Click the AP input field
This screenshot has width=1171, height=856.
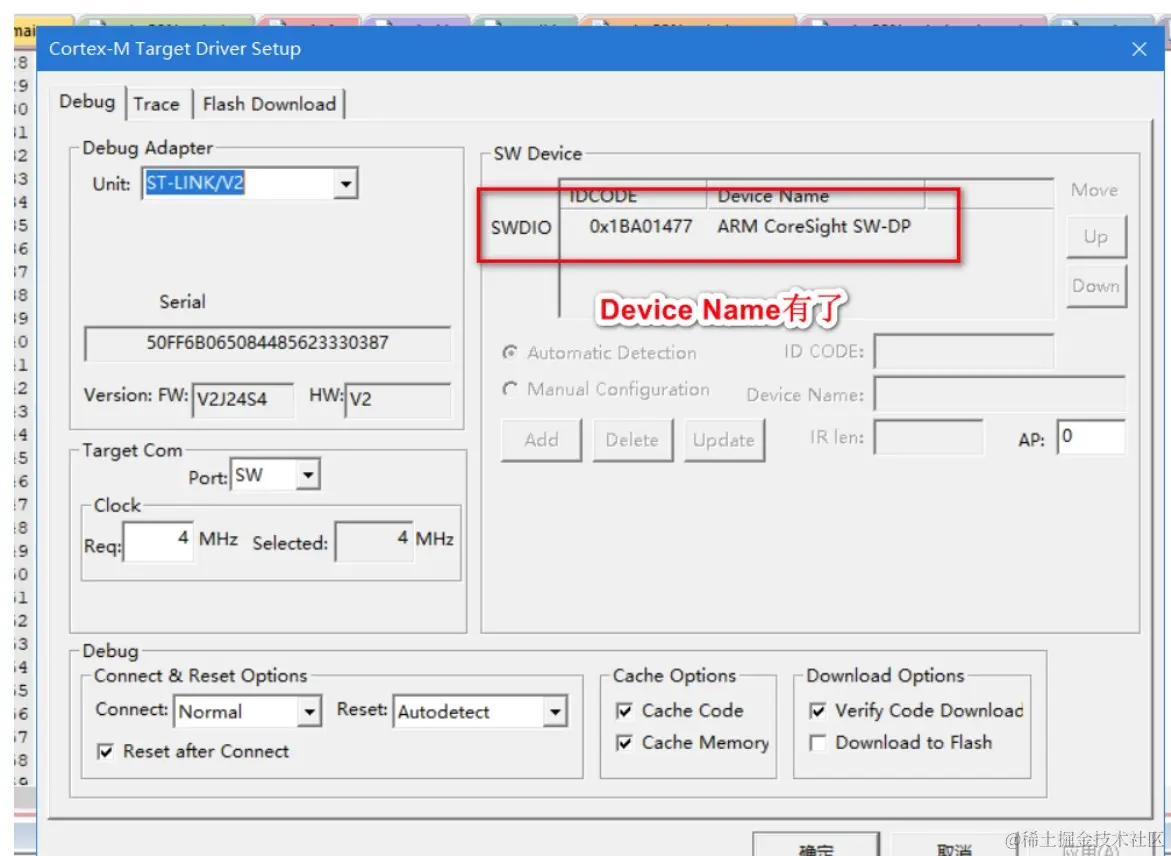pyautogui.click(x=1090, y=437)
